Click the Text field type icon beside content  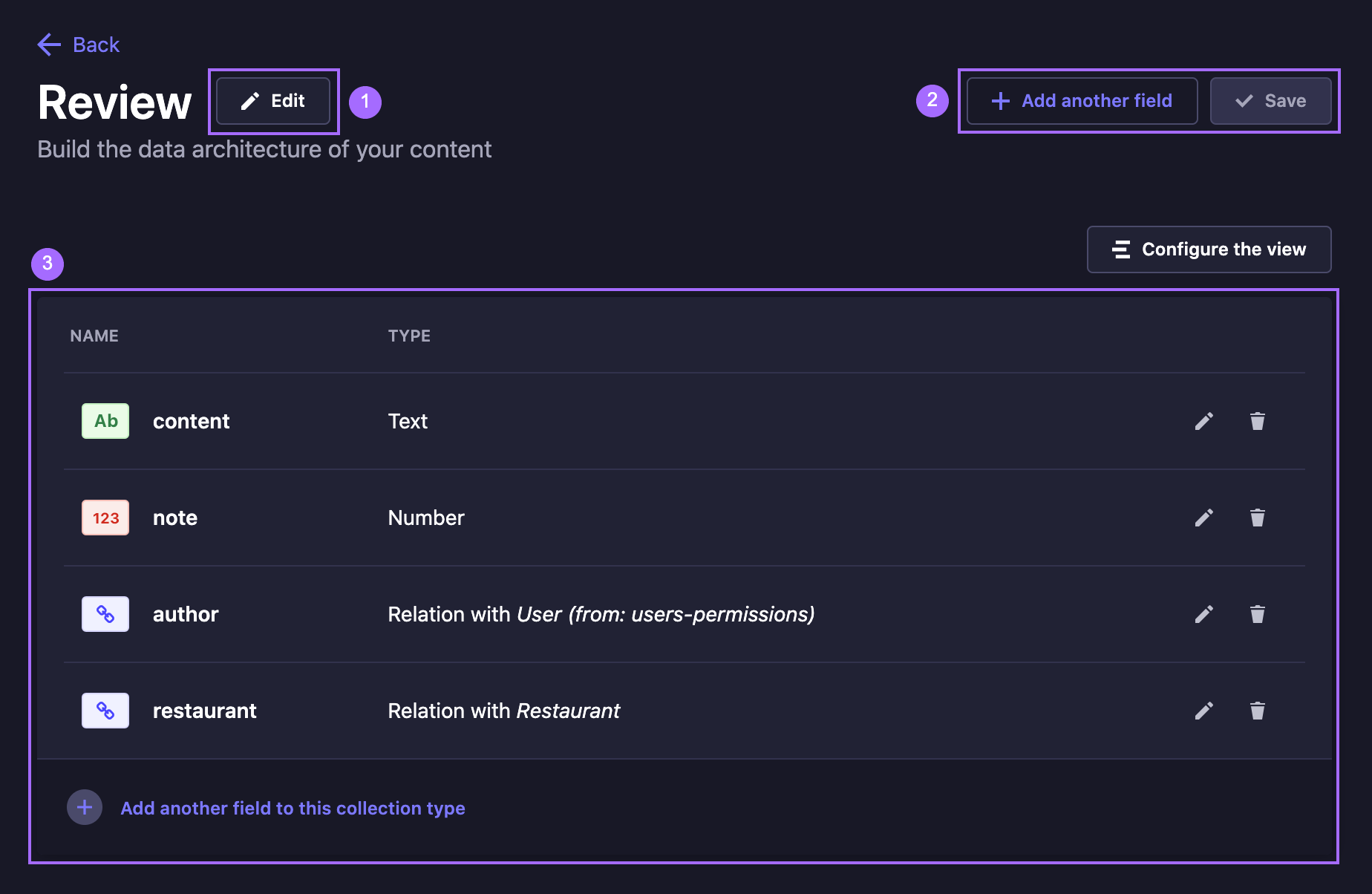[x=105, y=420]
